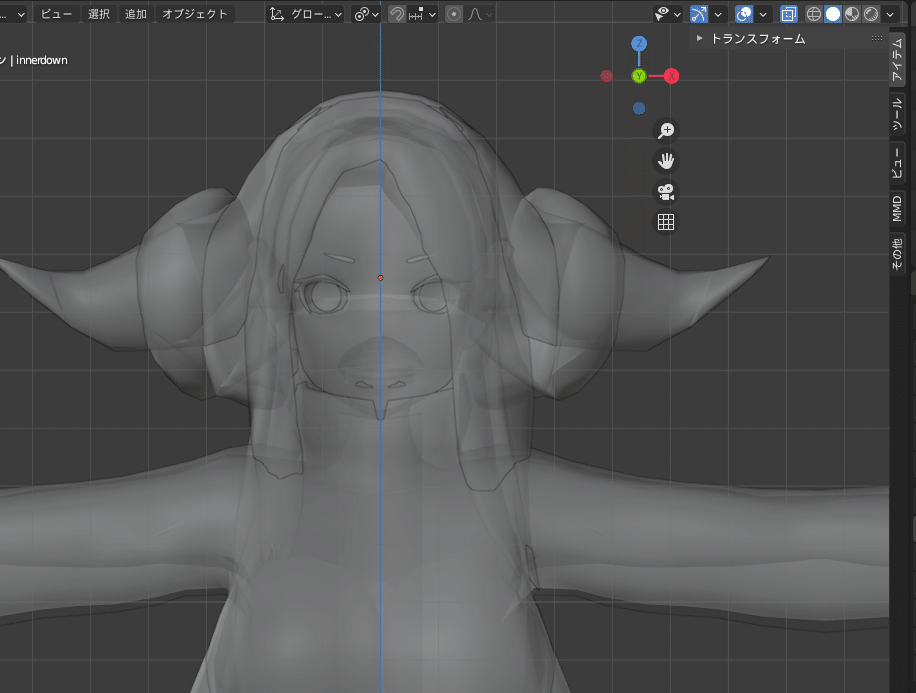The image size is (916, 693).
Task: Switch to wireframe viewport shading
Action: 813,14
